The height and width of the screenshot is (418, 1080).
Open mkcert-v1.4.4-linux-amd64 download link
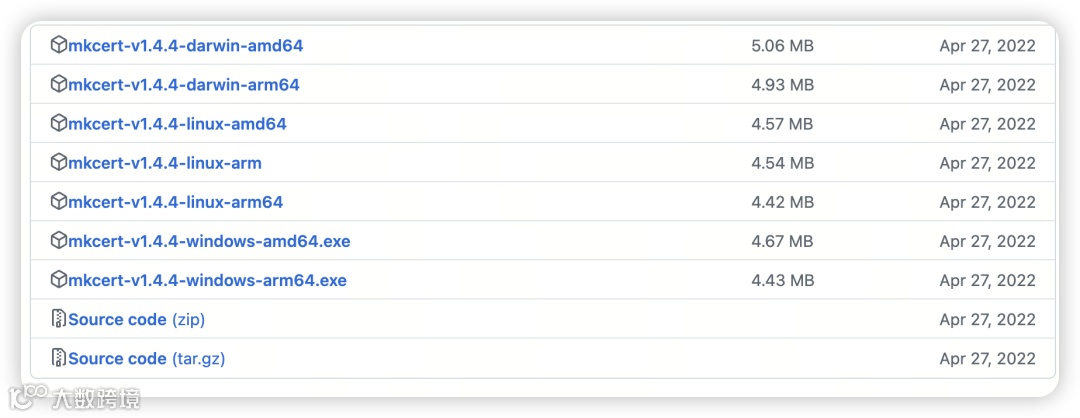(x=177, y=124)
